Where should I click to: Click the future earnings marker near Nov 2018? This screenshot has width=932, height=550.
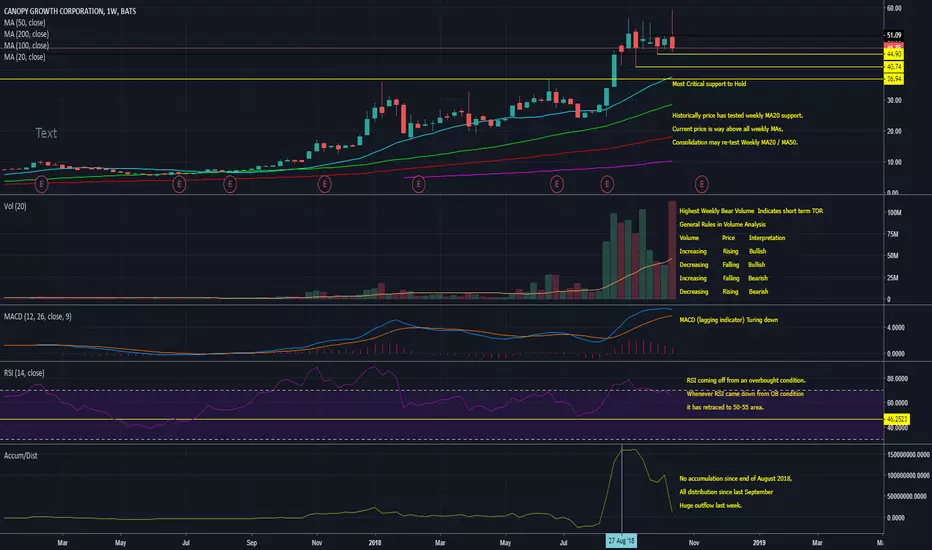point(701,184)
